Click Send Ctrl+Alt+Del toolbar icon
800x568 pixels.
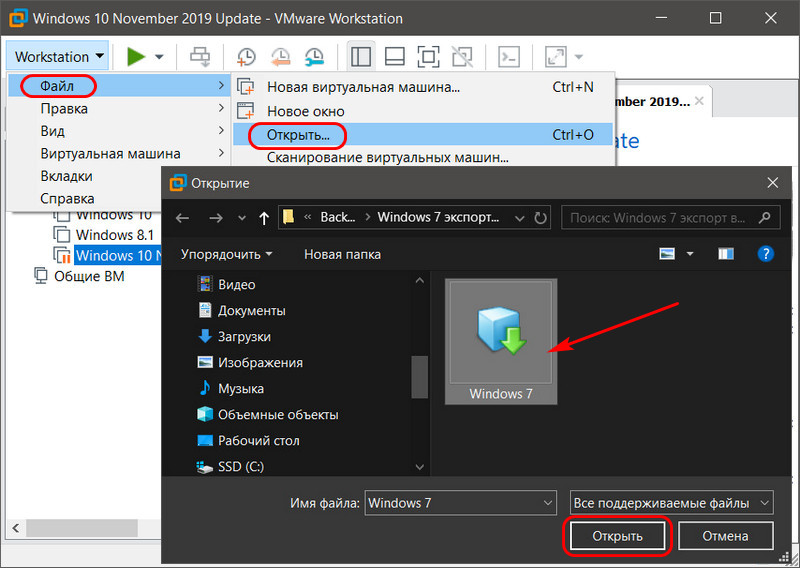pos(200,56)
